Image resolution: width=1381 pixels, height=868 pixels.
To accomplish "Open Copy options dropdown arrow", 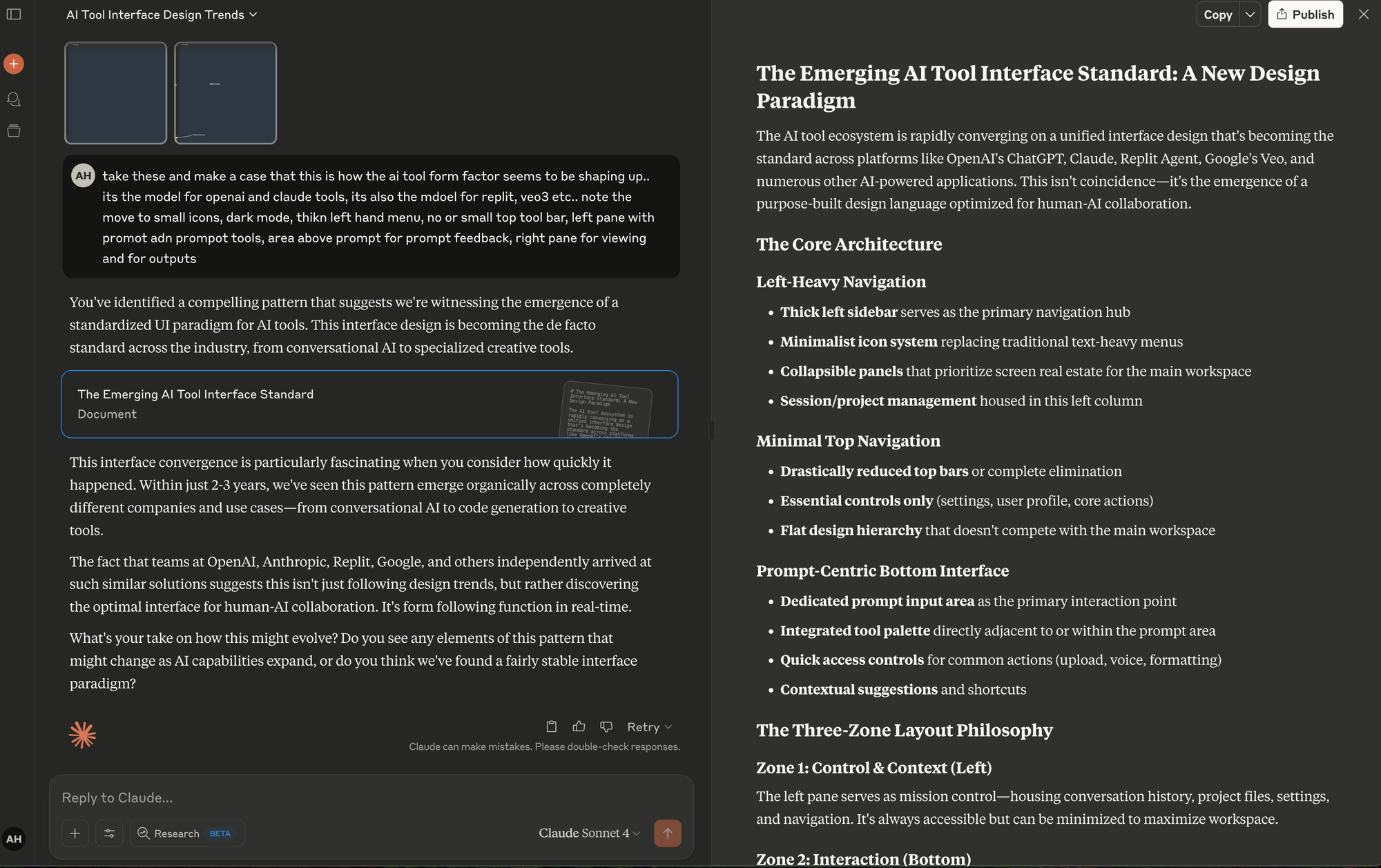I will point(1250,15).
